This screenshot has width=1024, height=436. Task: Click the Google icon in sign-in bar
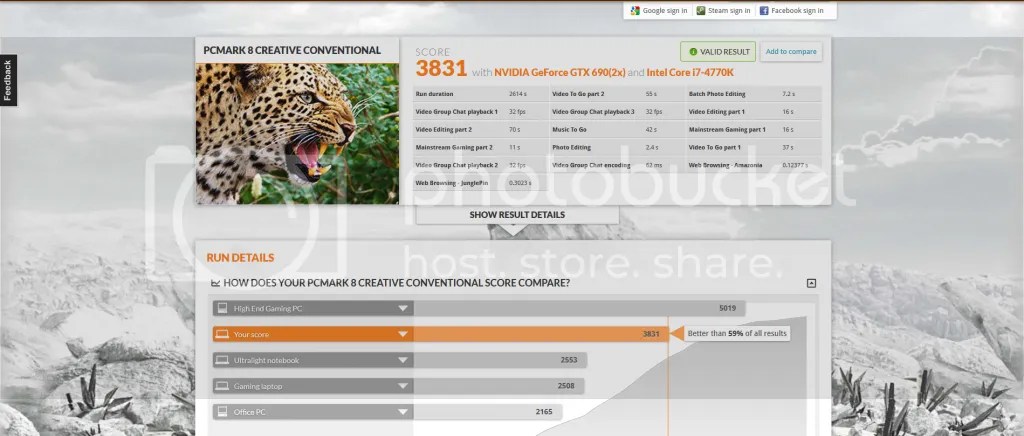pos(635,10)
